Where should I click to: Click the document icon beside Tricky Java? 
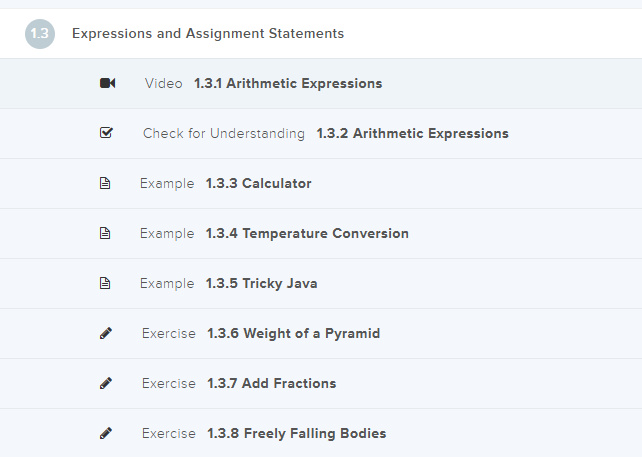(106, 283)
